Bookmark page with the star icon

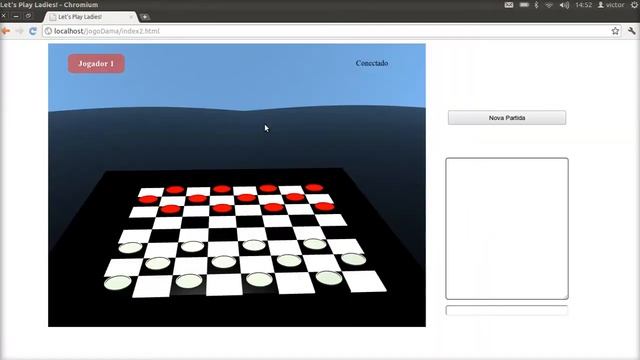point(615,31)
